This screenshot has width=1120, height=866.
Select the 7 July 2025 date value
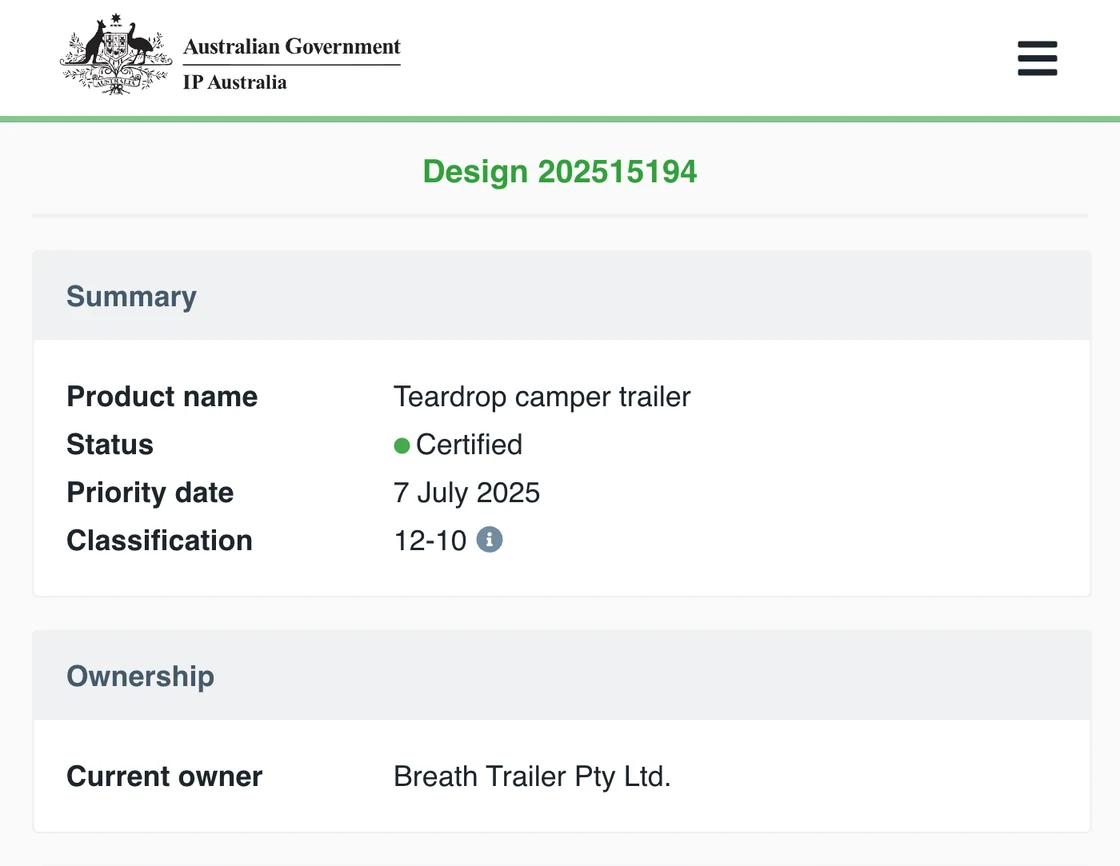466,492
